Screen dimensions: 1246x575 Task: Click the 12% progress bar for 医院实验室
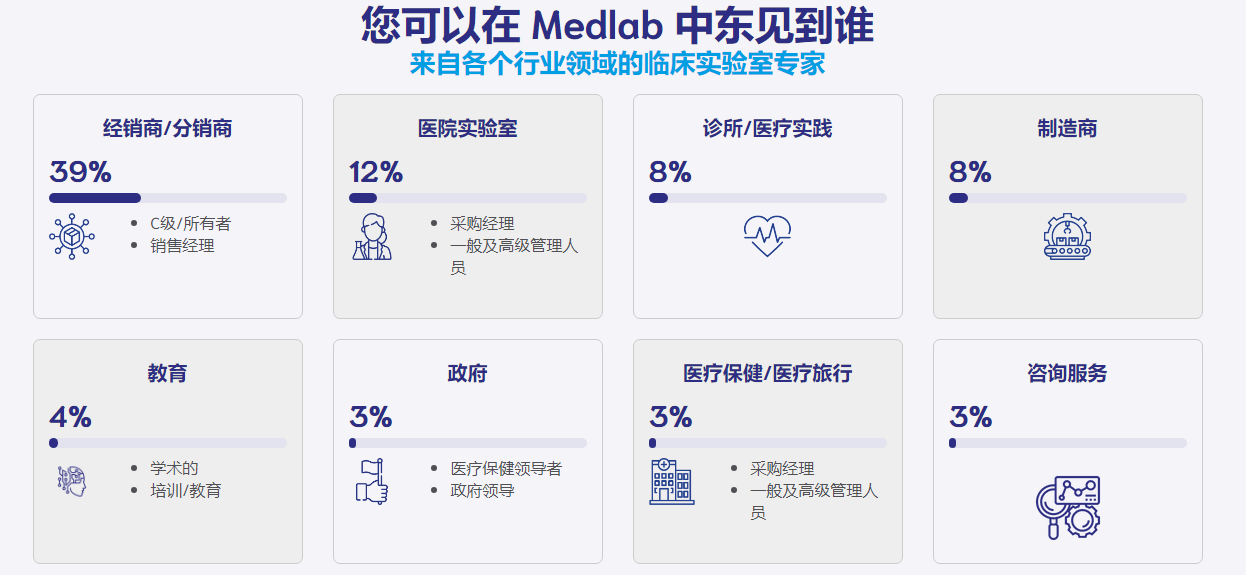(468, 198)
